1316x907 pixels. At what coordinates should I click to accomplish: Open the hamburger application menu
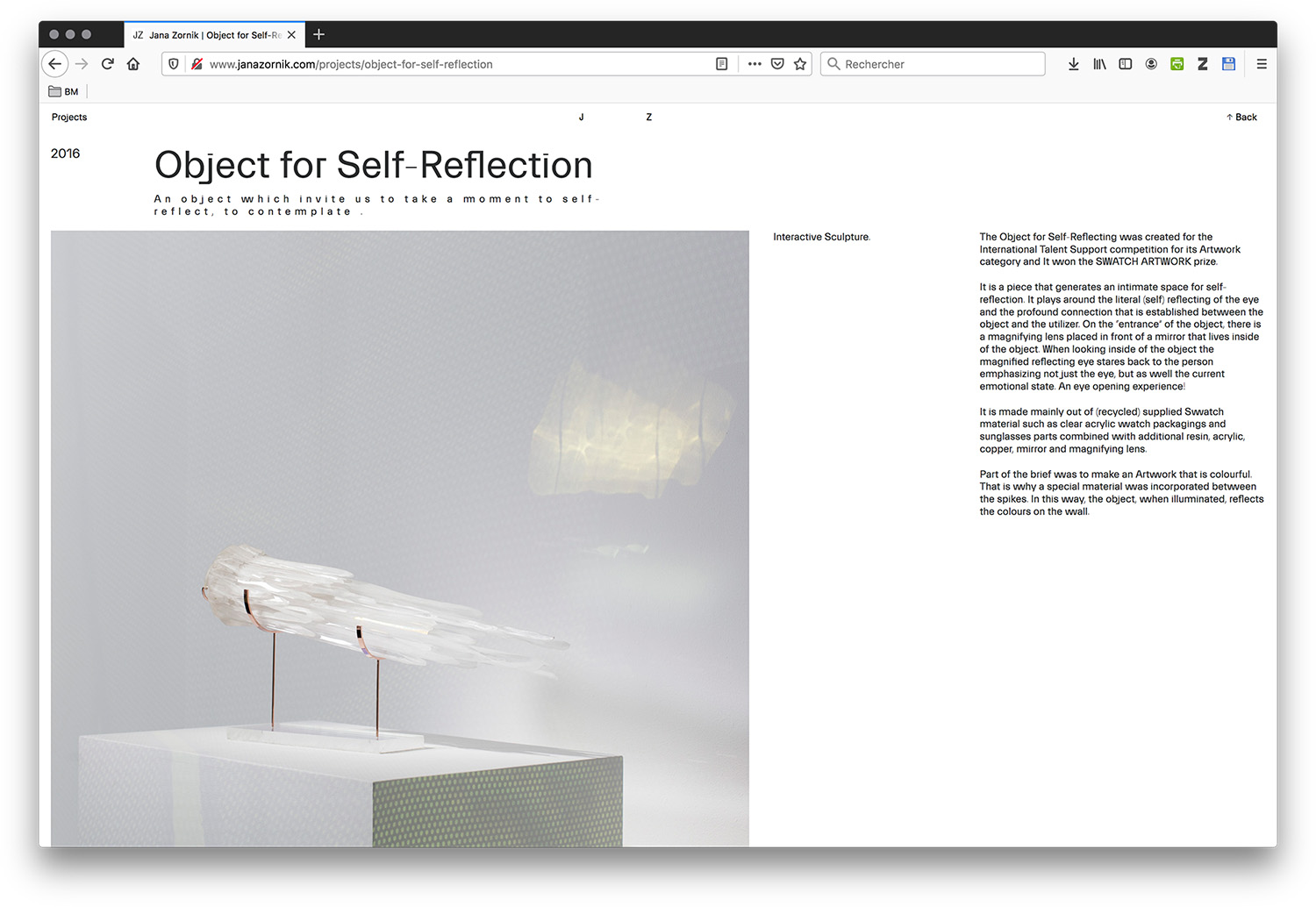pos(1262,64)
